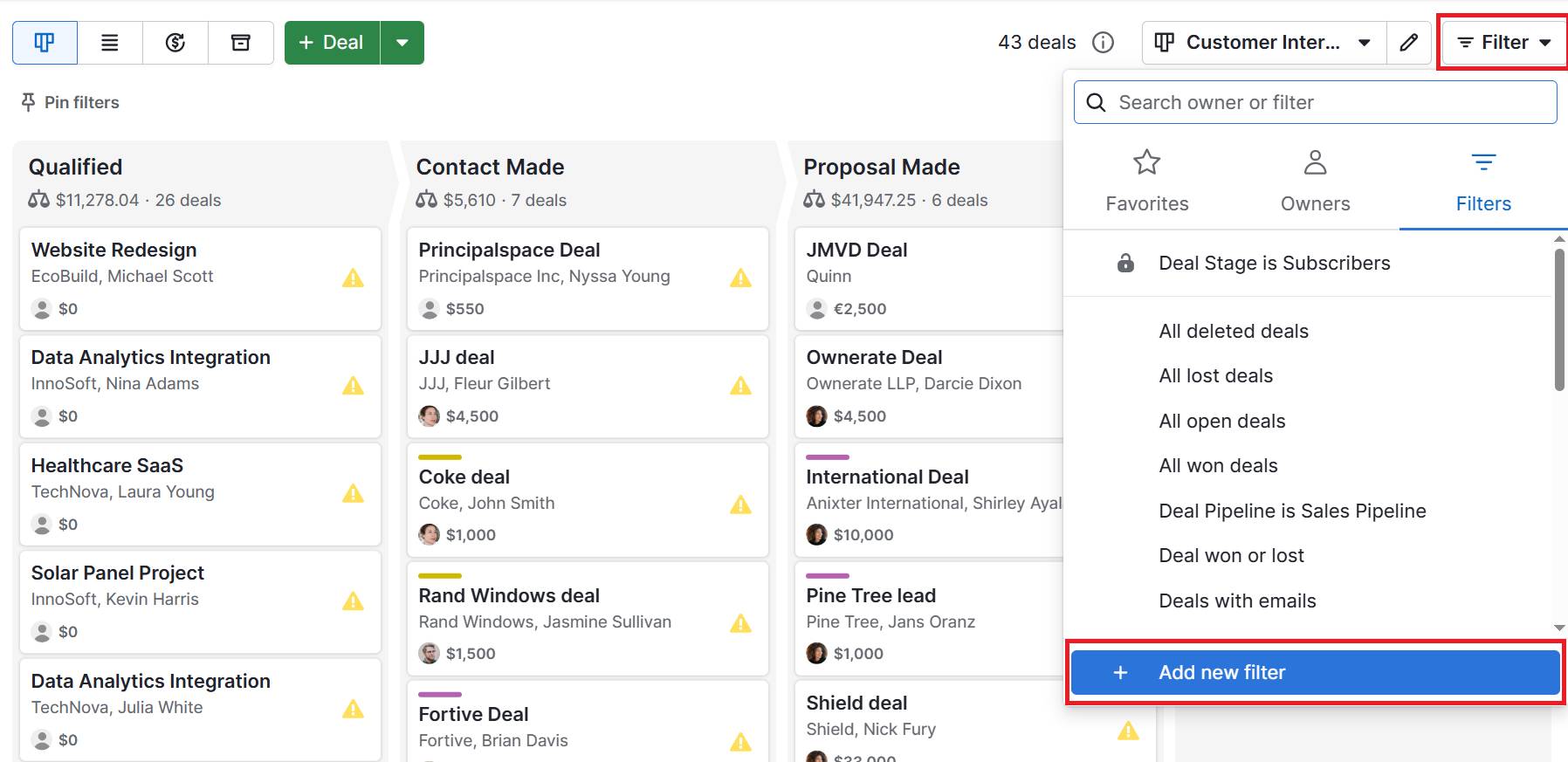Open the archived deals view
This screenshot has width=1568, height=762.
[x=241, y=43]
